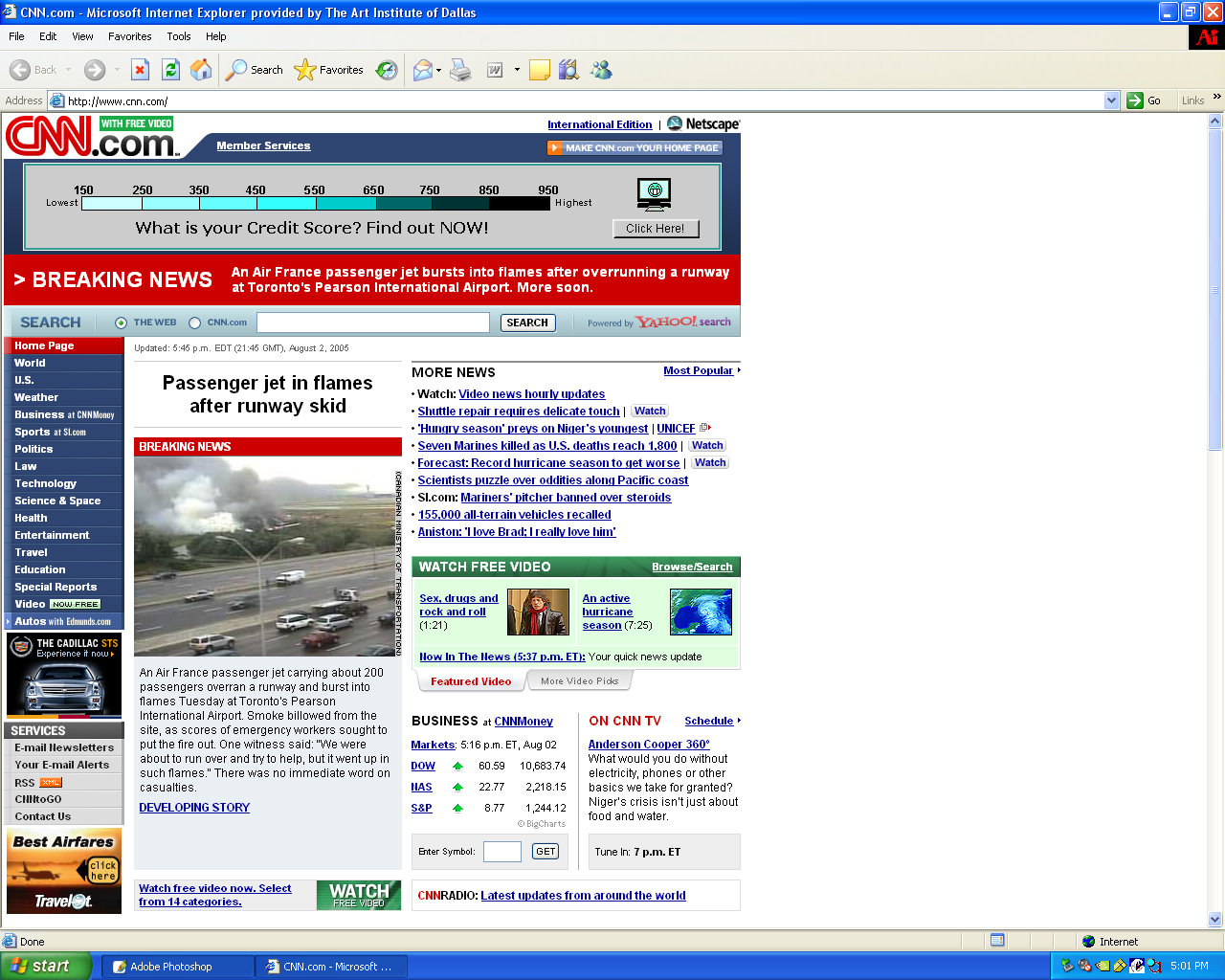Open the Edit menu
This screenshot has height=980, width=1225.
coord(48,36)
